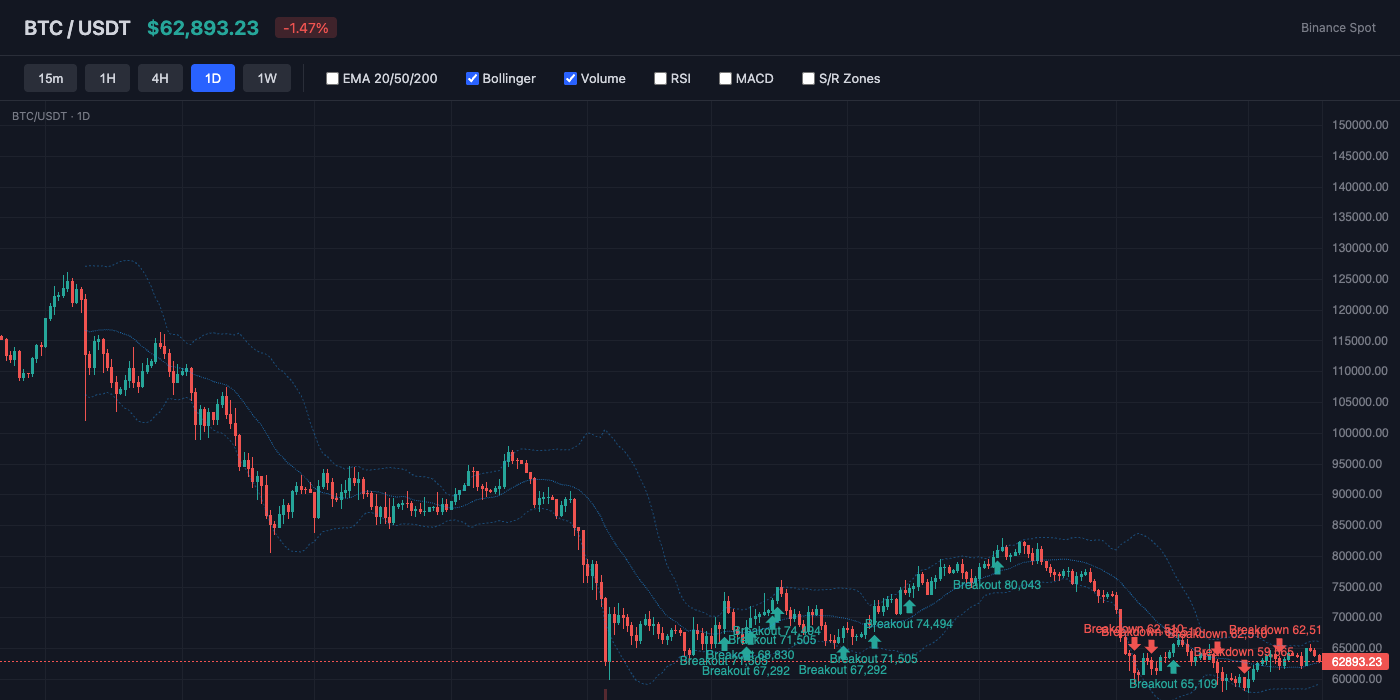This screenshot has width=1400, height=700.
Task: Click the 110000.00 axis label
Action: pos(1361,371)
